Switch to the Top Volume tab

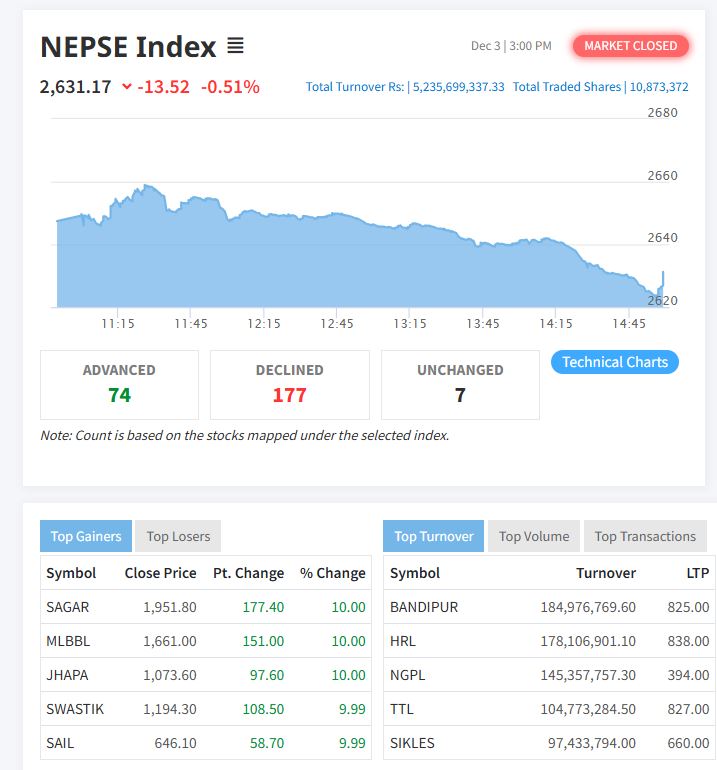tap(534, 536)
